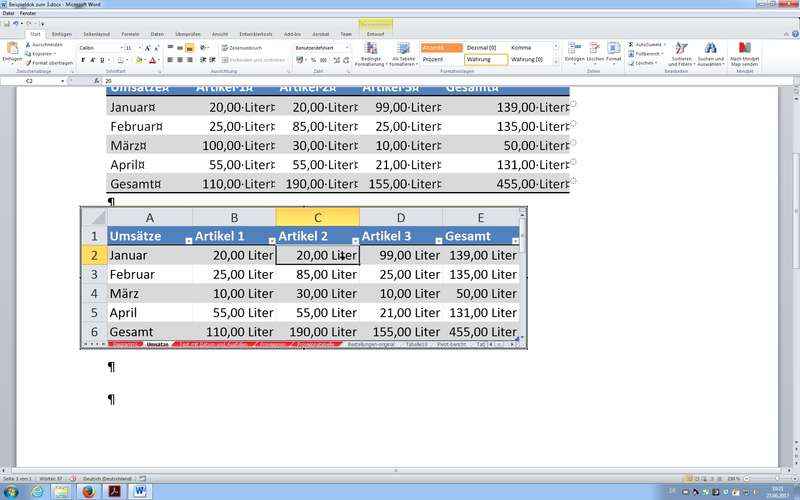Align cell content to top
The width and height of the screenshot is (800, 500).
click(170, 48)
